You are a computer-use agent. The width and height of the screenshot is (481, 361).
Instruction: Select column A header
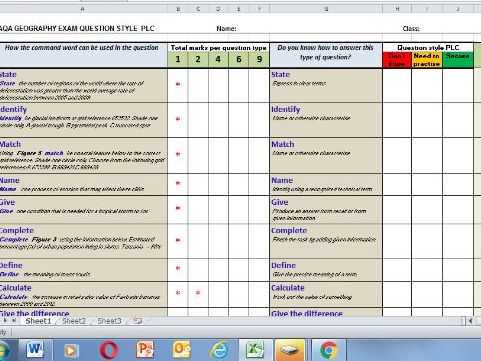[x=83, y=9]
